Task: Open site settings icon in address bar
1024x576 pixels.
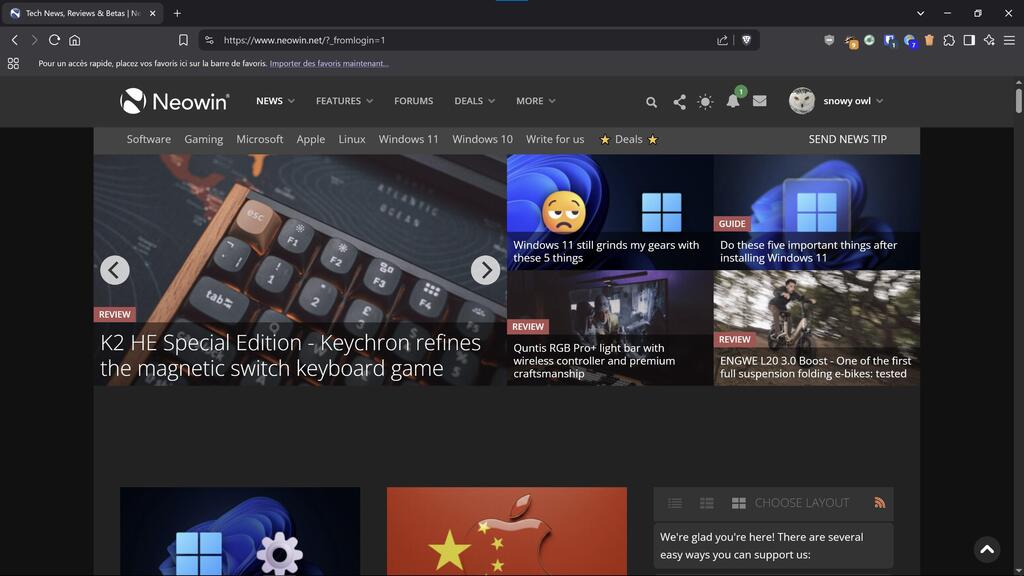Action: [209, 40]
